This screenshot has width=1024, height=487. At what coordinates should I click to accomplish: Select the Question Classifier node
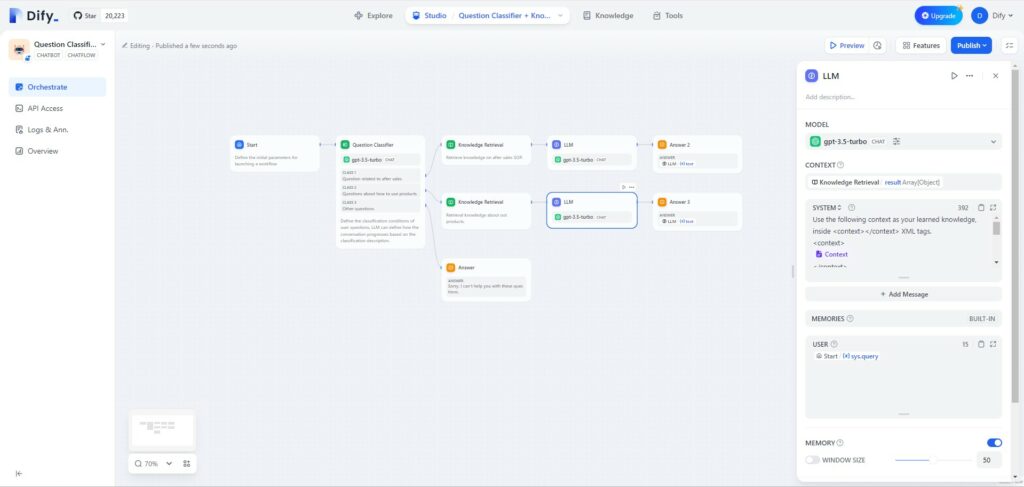[x=381, y=191]
